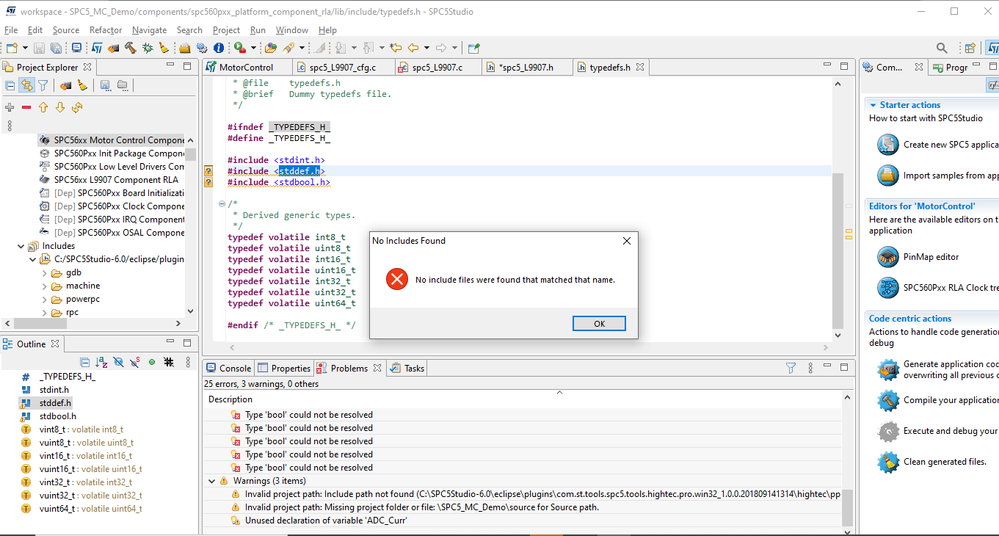Image resolution: width=999 pixels, height=536 pixels.
Task: Click the New file toolbar icon
Action: pos(11,48)
